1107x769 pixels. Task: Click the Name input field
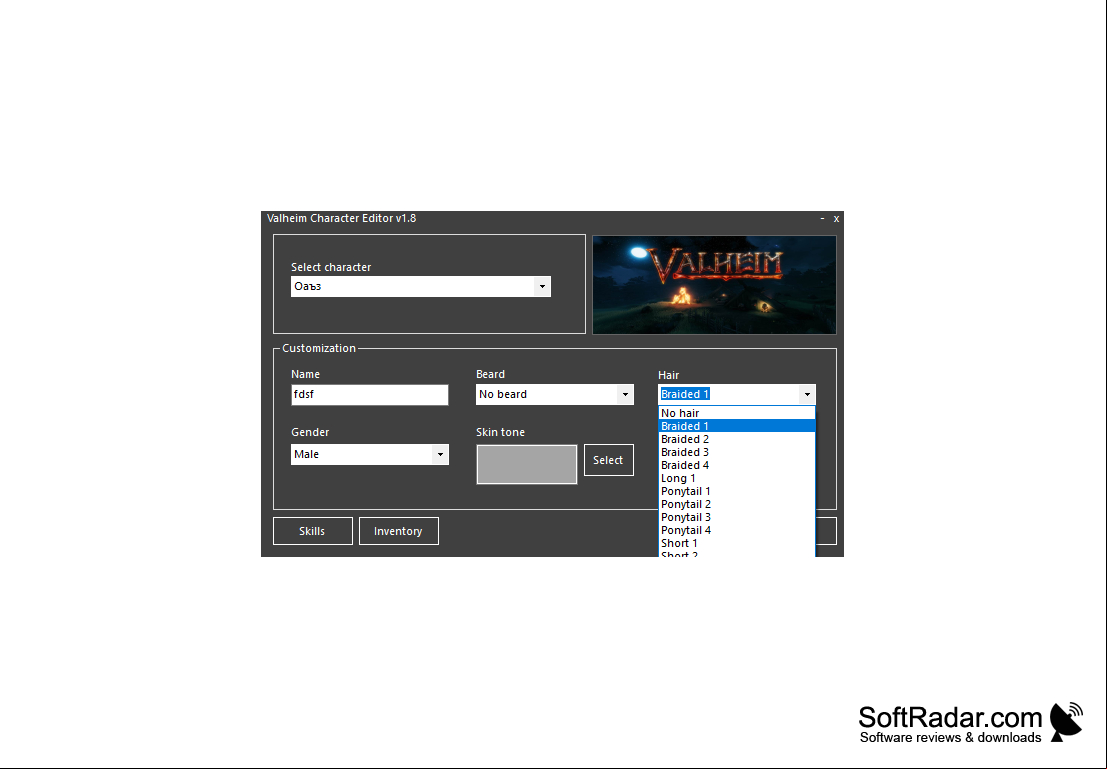pyautogui.click(x=369, y=395)
